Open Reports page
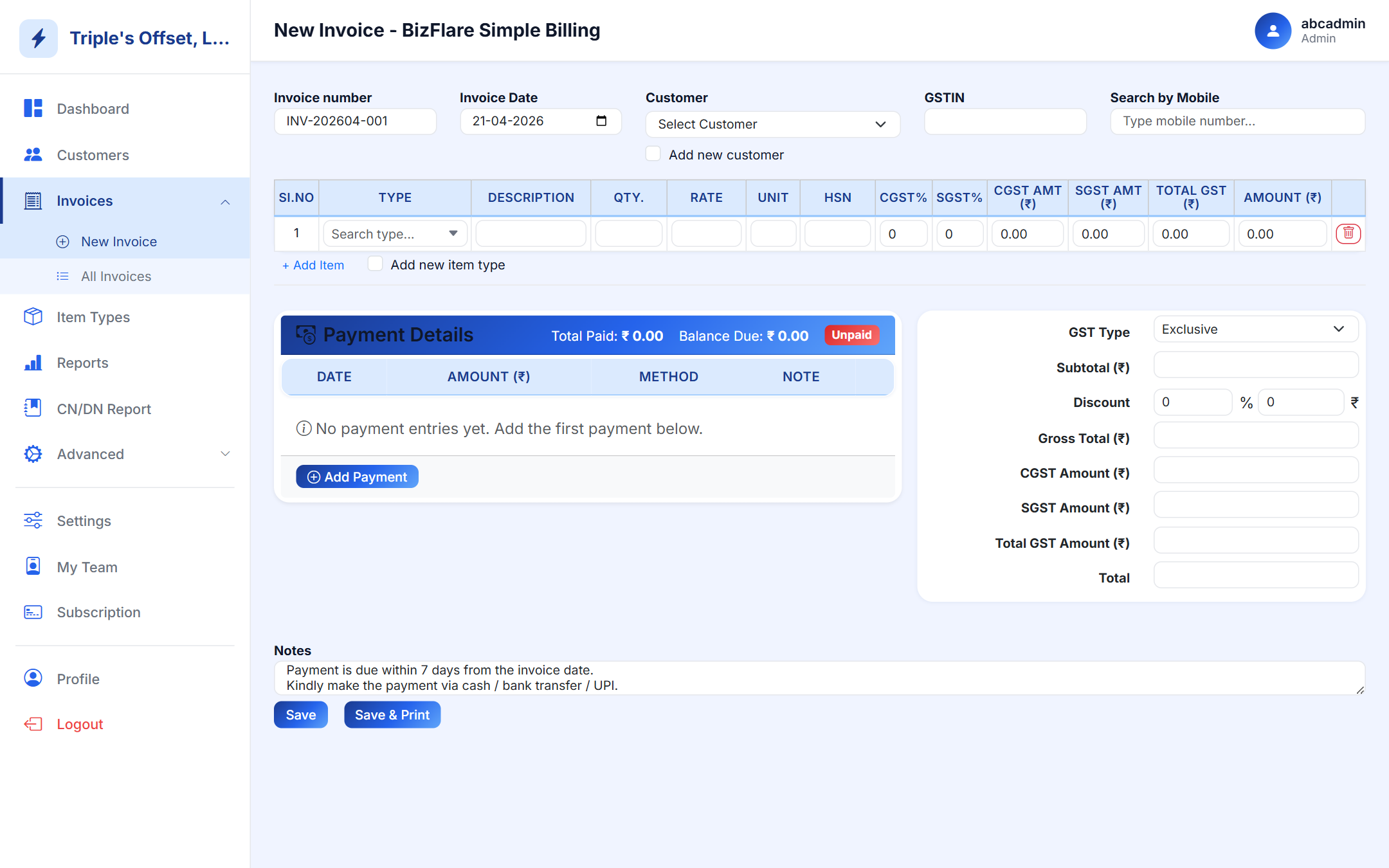 click(x=125, y=363)
